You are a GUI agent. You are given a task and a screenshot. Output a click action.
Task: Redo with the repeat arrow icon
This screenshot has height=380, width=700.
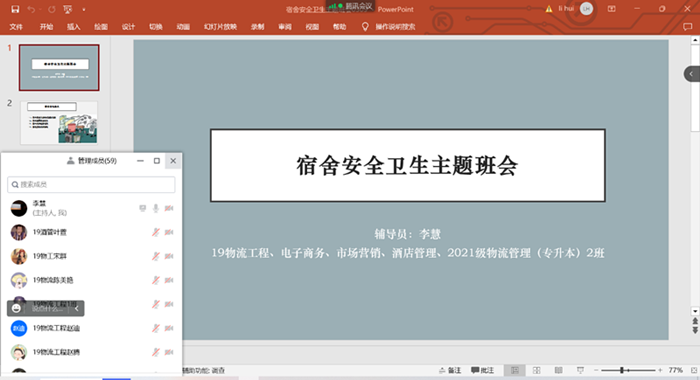(x=52, y=9)
